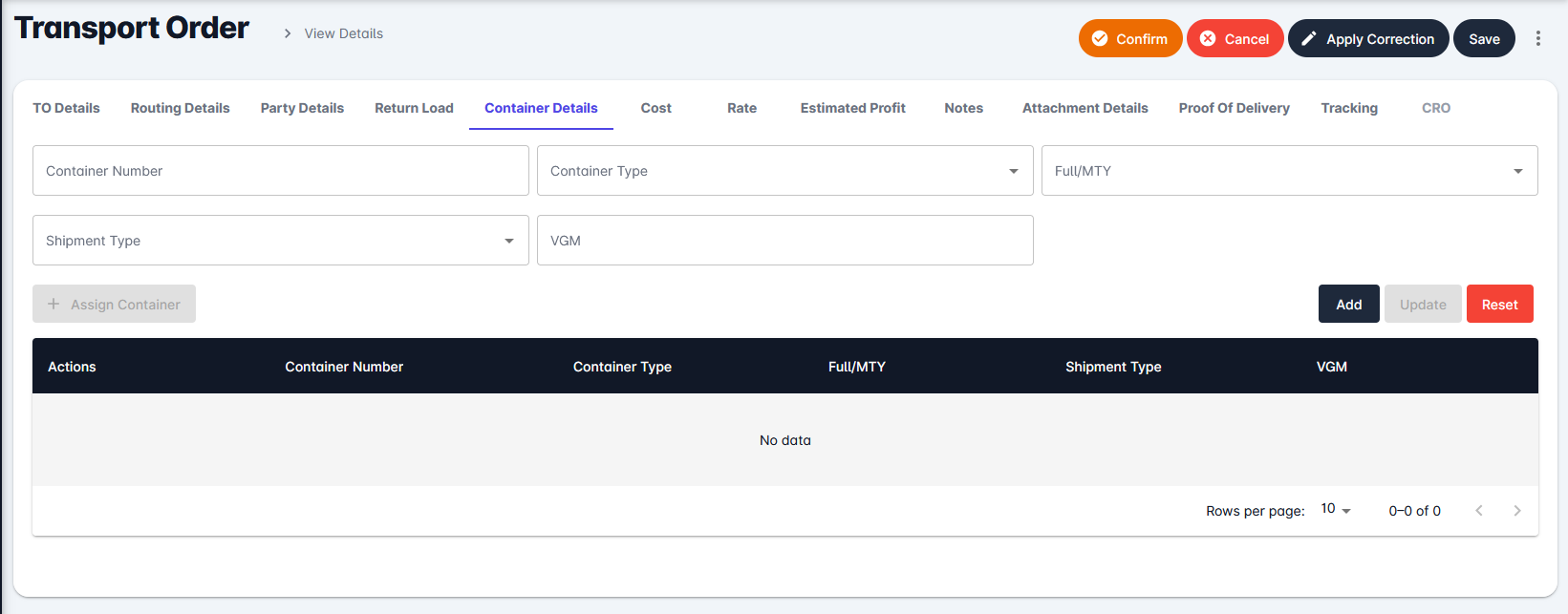Open the Tracking tab

(1348, 108)
